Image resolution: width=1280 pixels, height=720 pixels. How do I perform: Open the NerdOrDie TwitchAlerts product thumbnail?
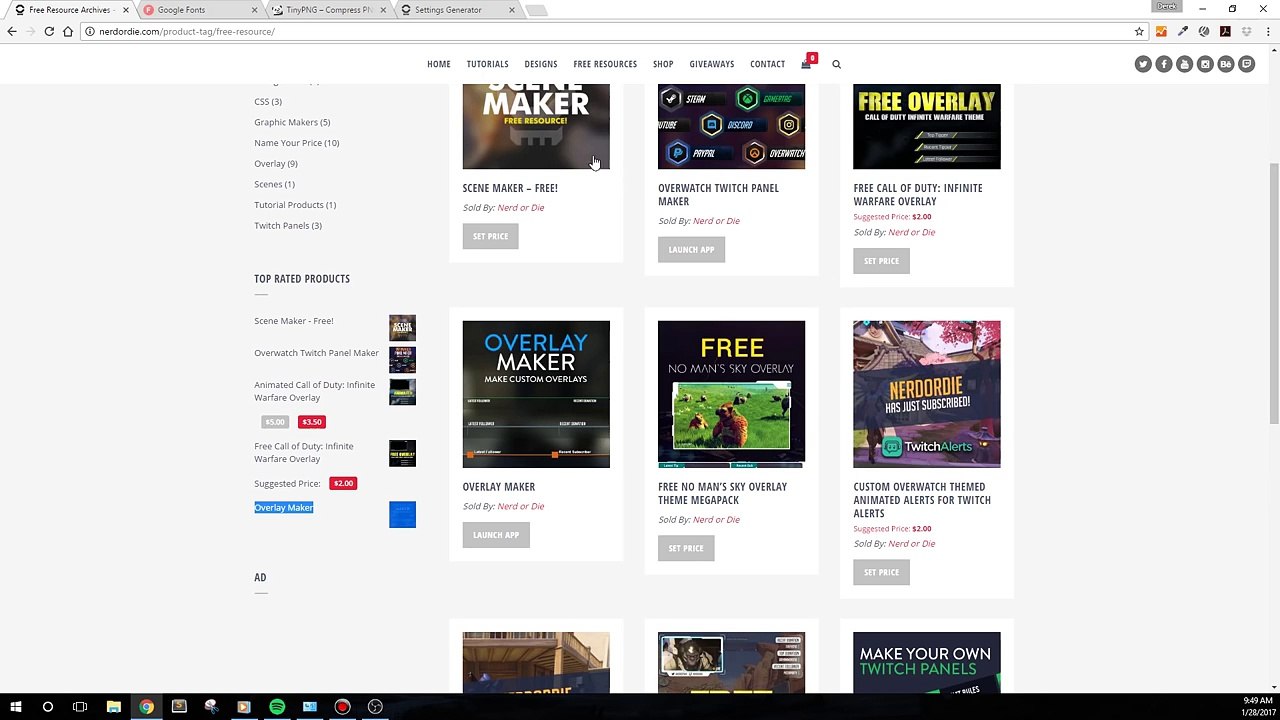[926, 394]
